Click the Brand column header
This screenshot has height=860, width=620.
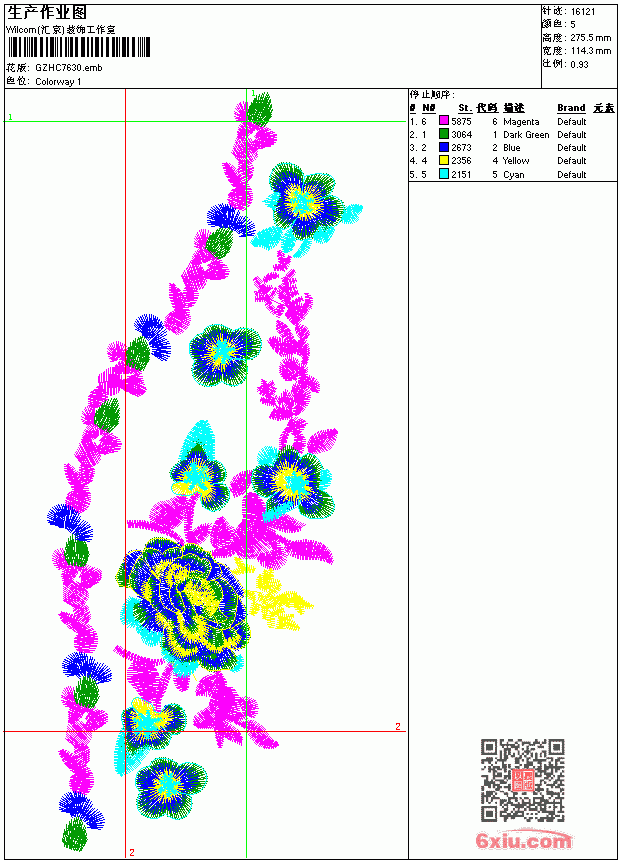pos(571,108)
